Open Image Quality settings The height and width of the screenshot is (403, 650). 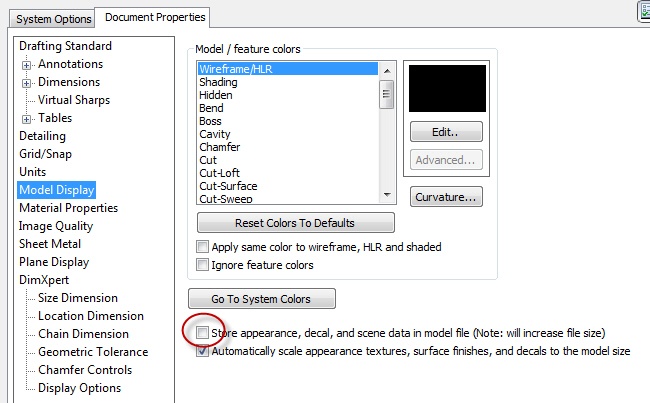tap(56, 226)
